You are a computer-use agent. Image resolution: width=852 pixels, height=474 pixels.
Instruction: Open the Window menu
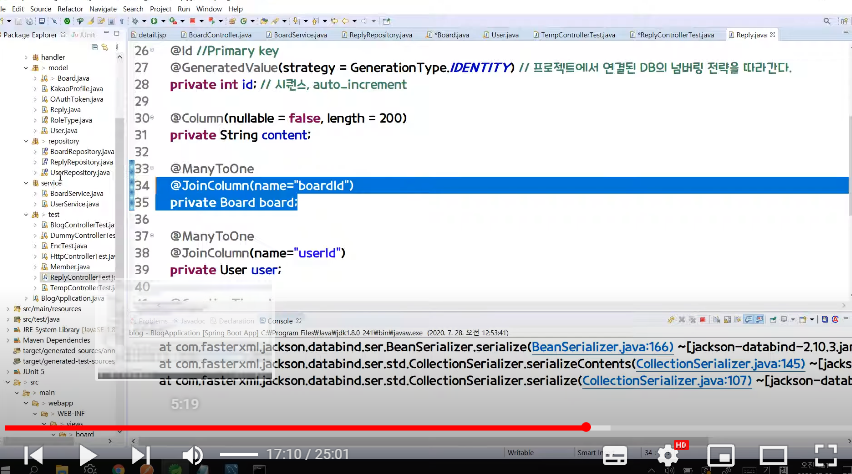[x=209, y=9]
